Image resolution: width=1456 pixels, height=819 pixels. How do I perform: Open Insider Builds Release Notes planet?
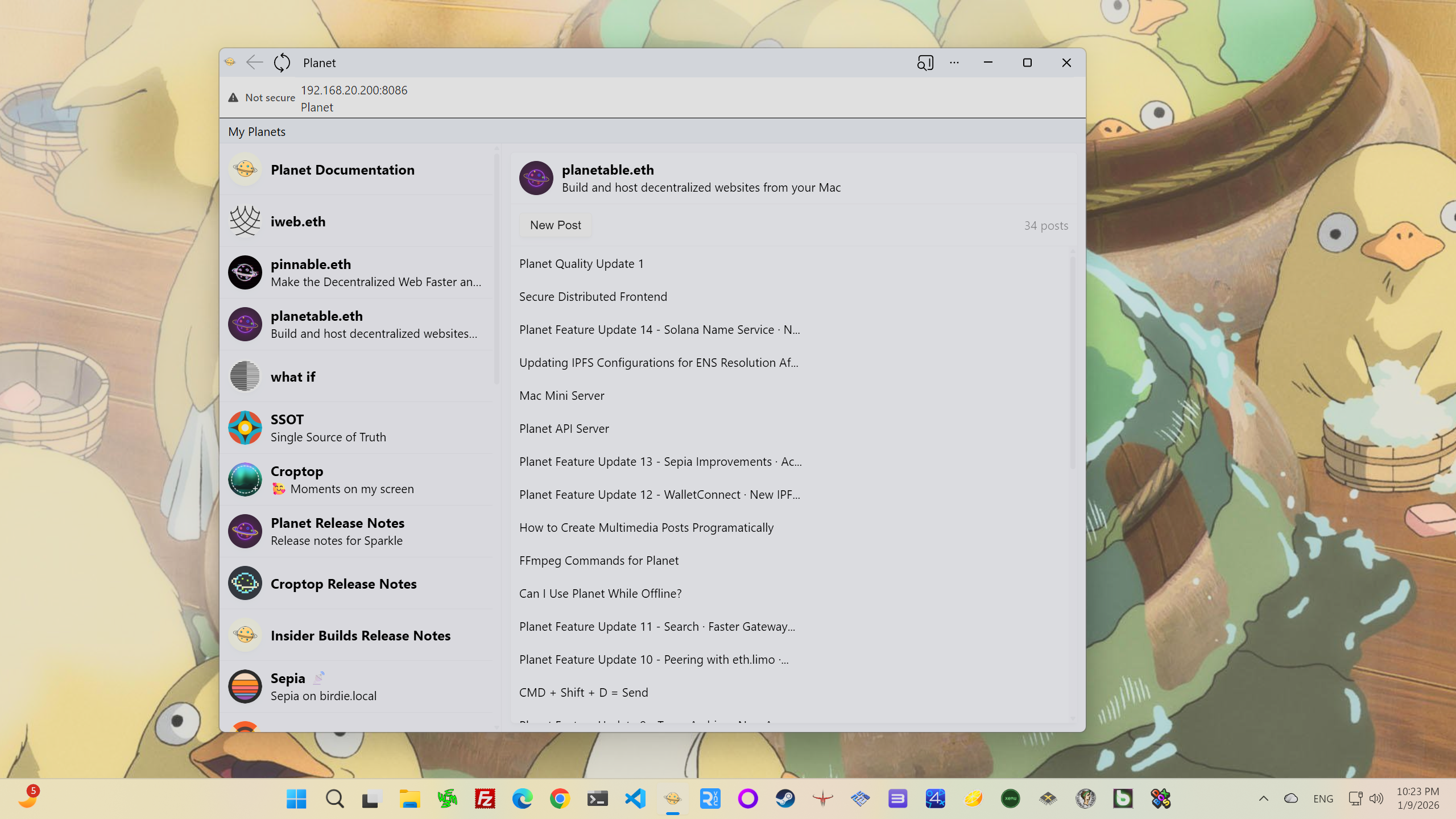[x=360, y=636]
